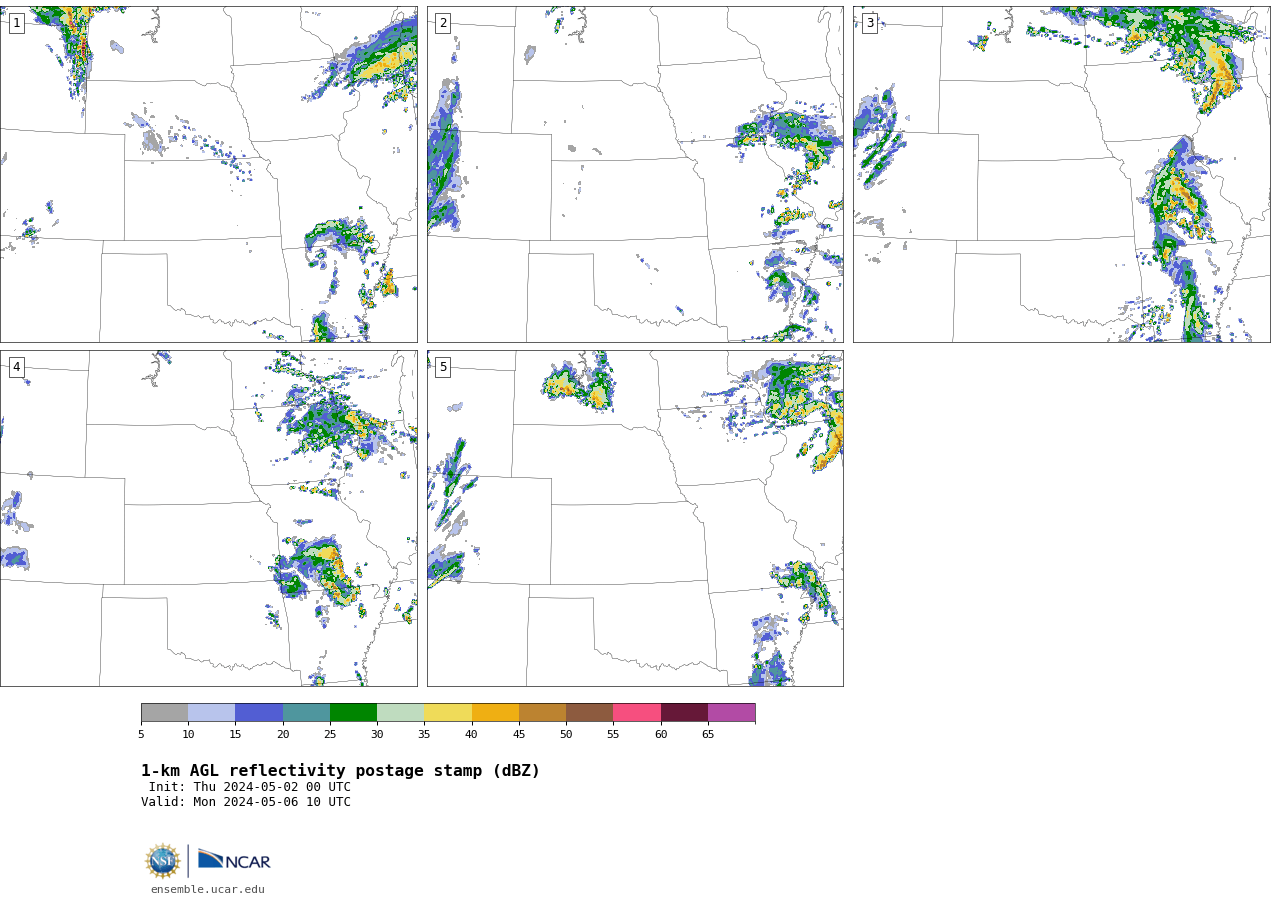Click the NCAR logo
The height and width of the screenshot is (901, 1280).
(234, 860)
